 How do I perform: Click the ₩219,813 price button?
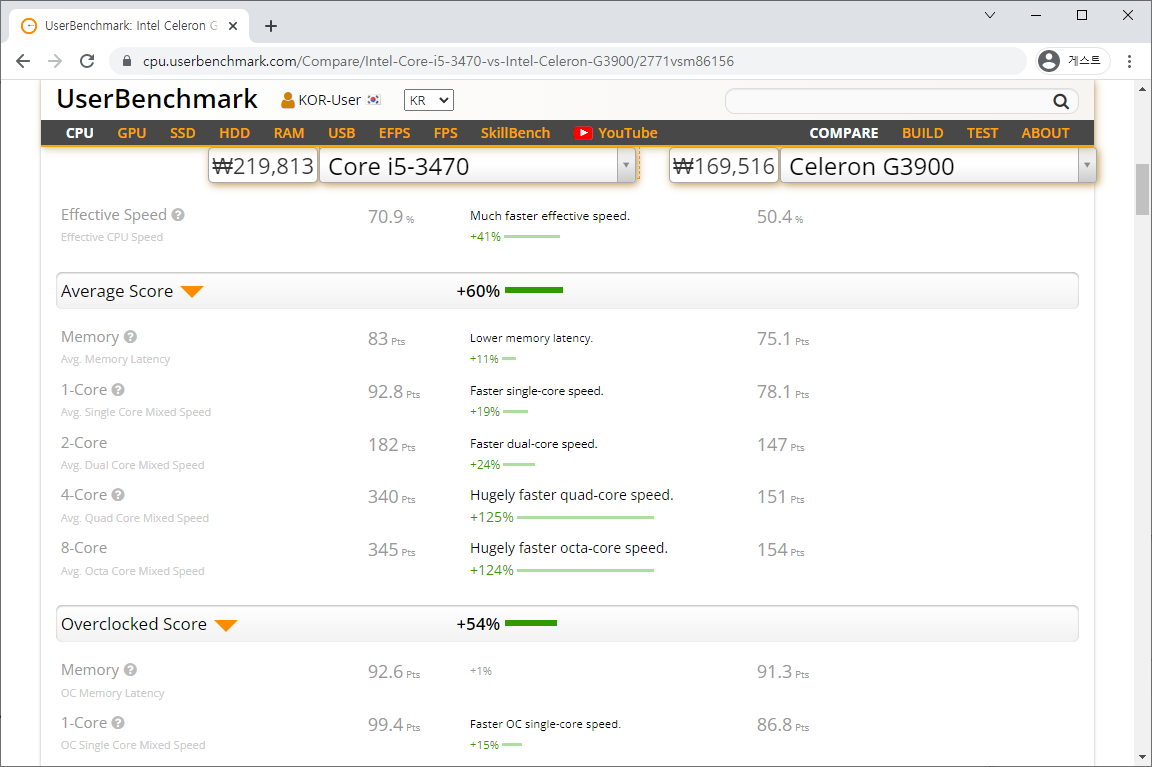point(263,166)
